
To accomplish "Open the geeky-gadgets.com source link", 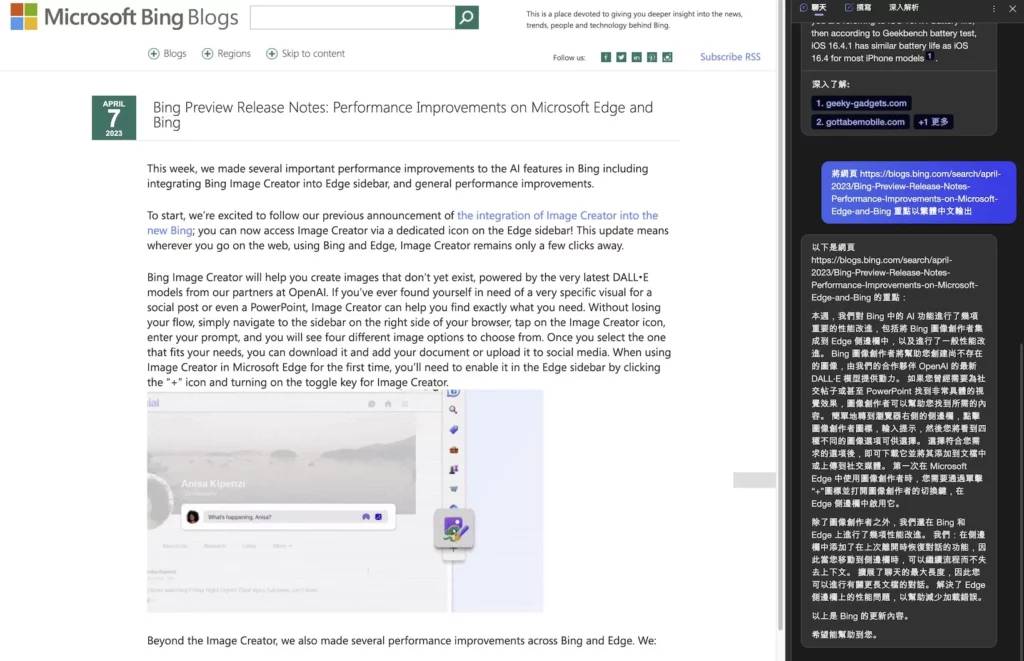I will tap(860, 101).
